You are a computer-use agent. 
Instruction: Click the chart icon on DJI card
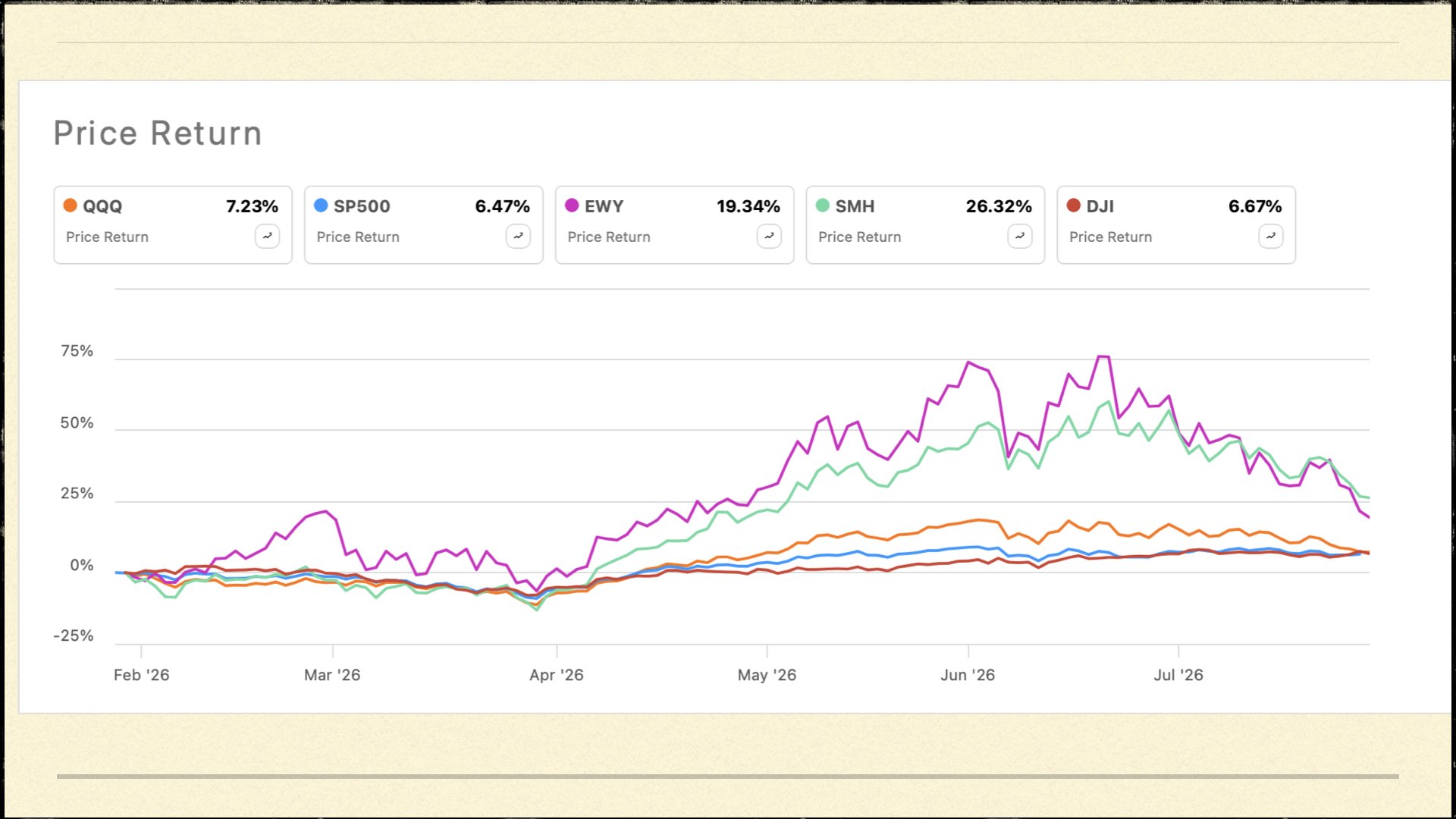coord(1271,237)
